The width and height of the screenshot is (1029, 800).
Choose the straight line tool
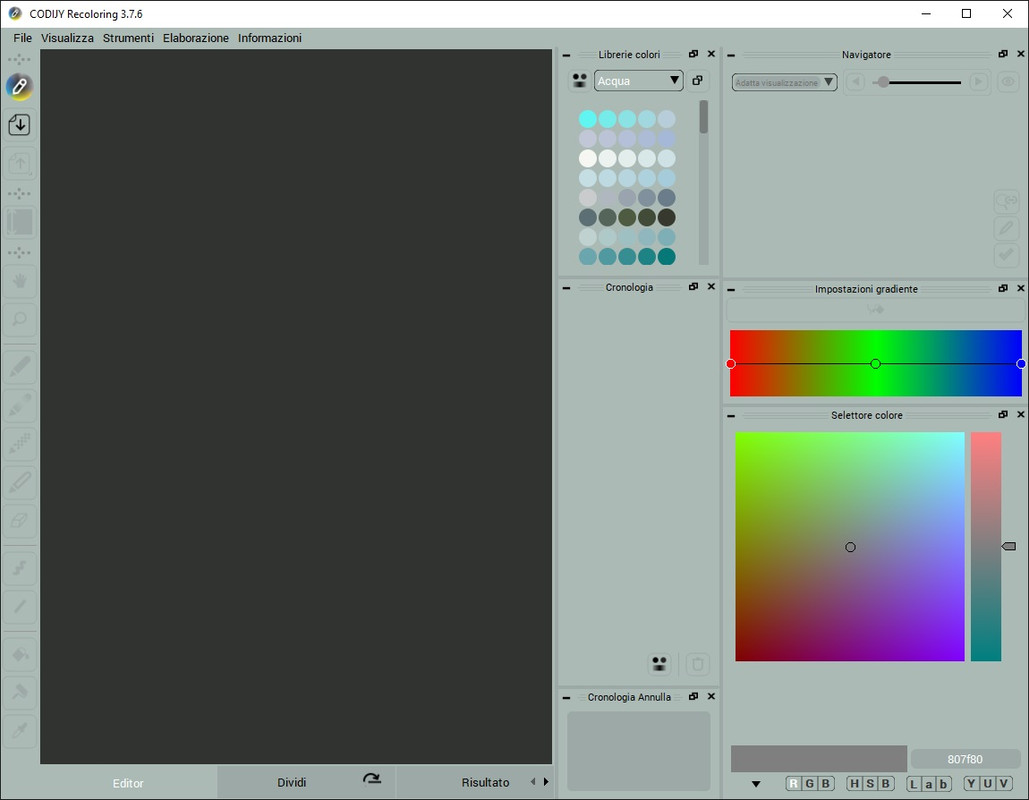(19, 606)
